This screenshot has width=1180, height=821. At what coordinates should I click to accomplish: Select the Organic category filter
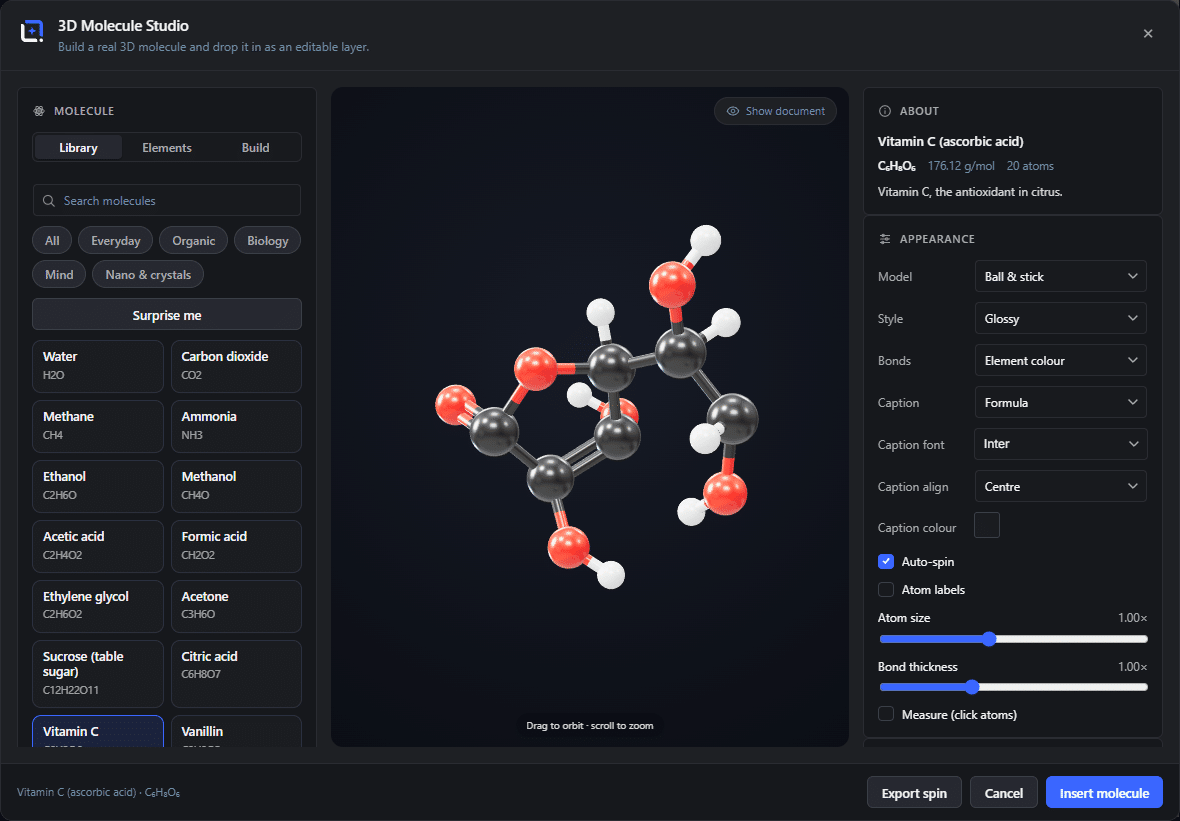pyautogui.click(x=193, y=241)
